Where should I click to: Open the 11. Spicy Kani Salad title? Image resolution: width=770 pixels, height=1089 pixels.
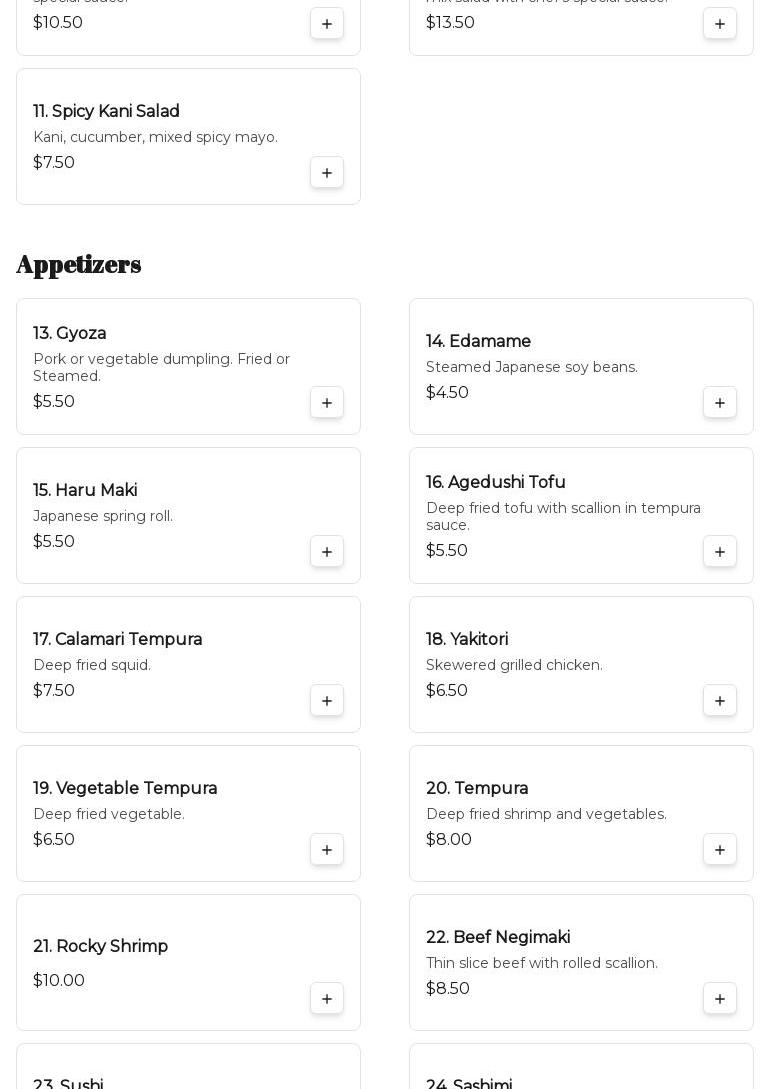tap(106, 112)
